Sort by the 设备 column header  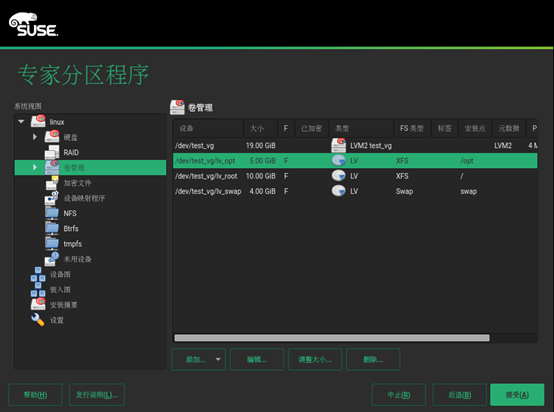click(208, 128)
